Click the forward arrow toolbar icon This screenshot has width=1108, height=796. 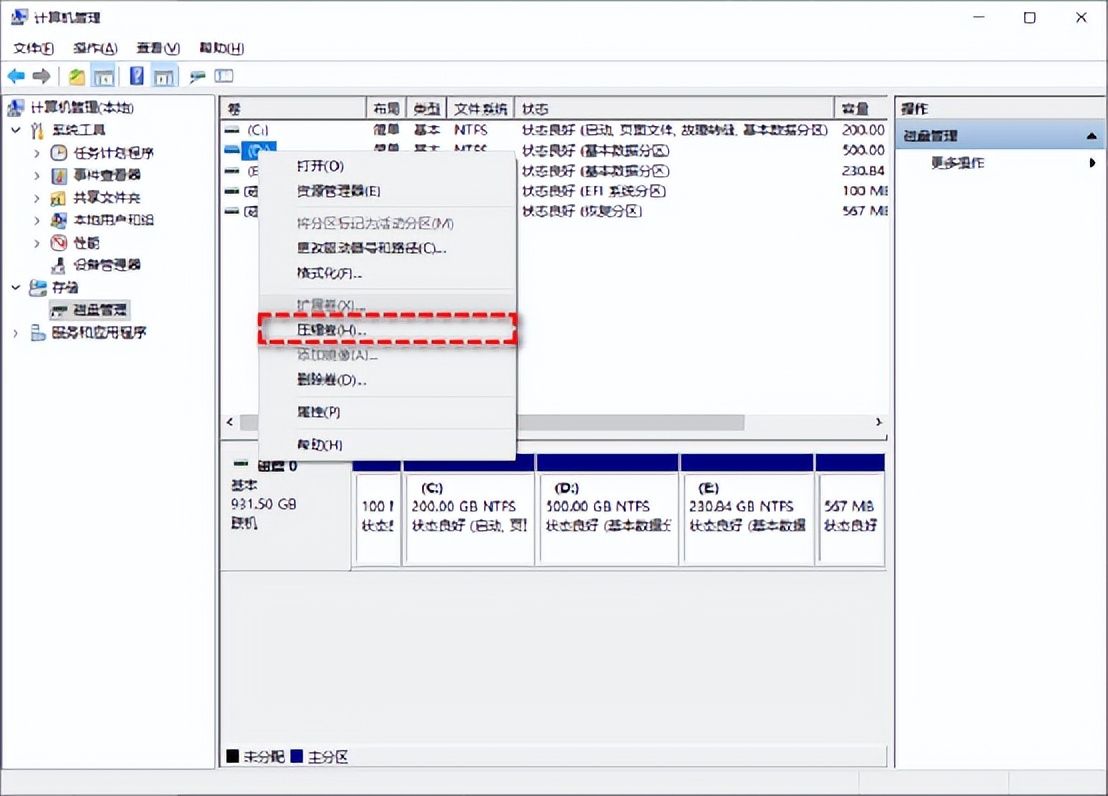41,76
